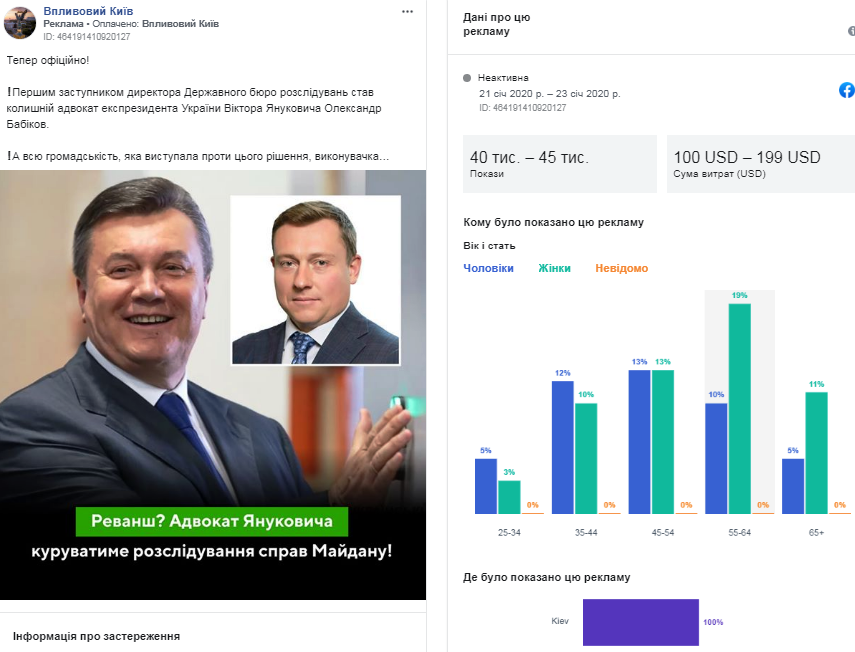Expand the Інформація про застереження section

click(x=96, y=636)
